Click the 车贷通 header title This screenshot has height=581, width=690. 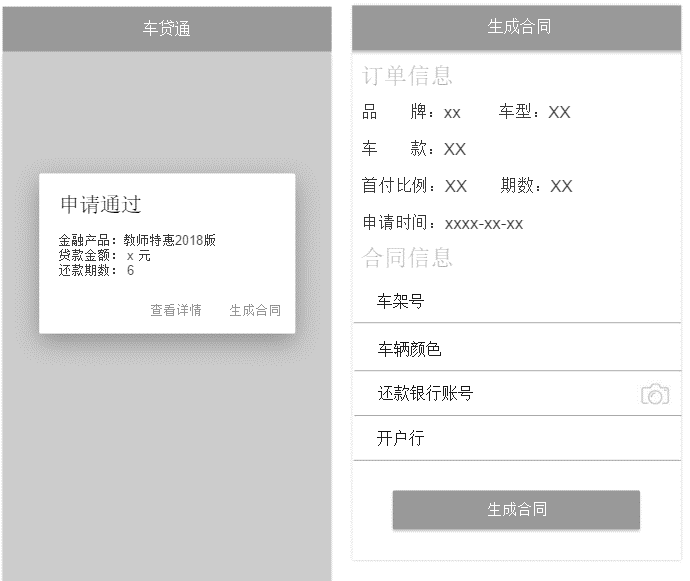[166, 29]
